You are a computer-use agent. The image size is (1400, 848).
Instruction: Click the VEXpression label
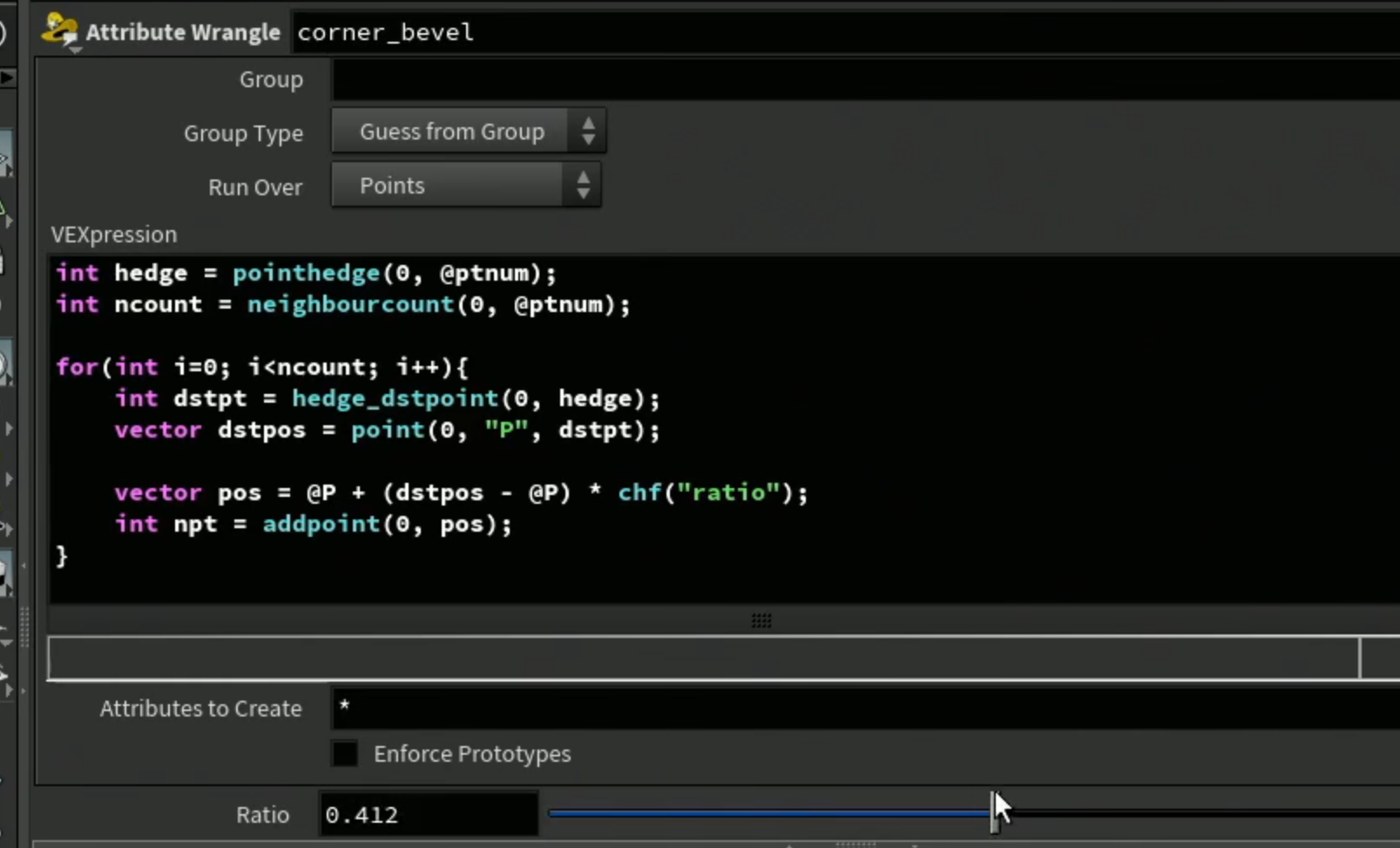coord(114,234)
